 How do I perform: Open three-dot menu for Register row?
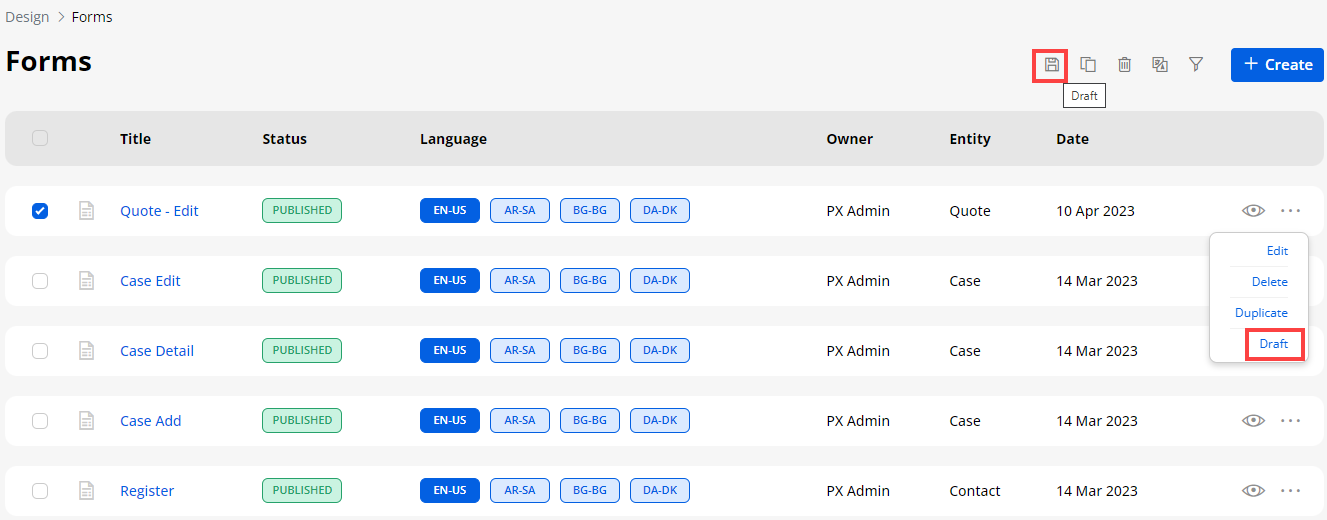(x=1290, y=491)
